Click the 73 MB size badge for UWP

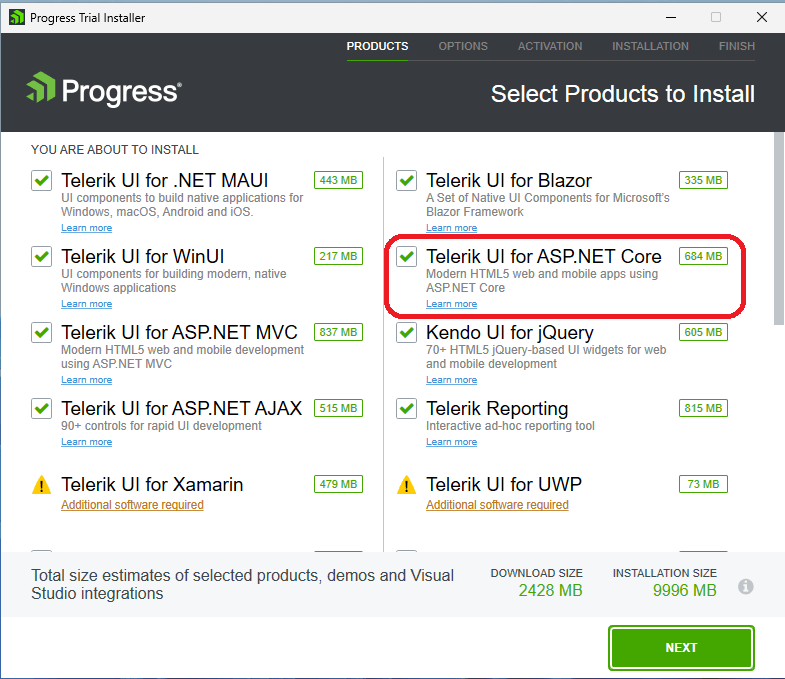point(703,485)
